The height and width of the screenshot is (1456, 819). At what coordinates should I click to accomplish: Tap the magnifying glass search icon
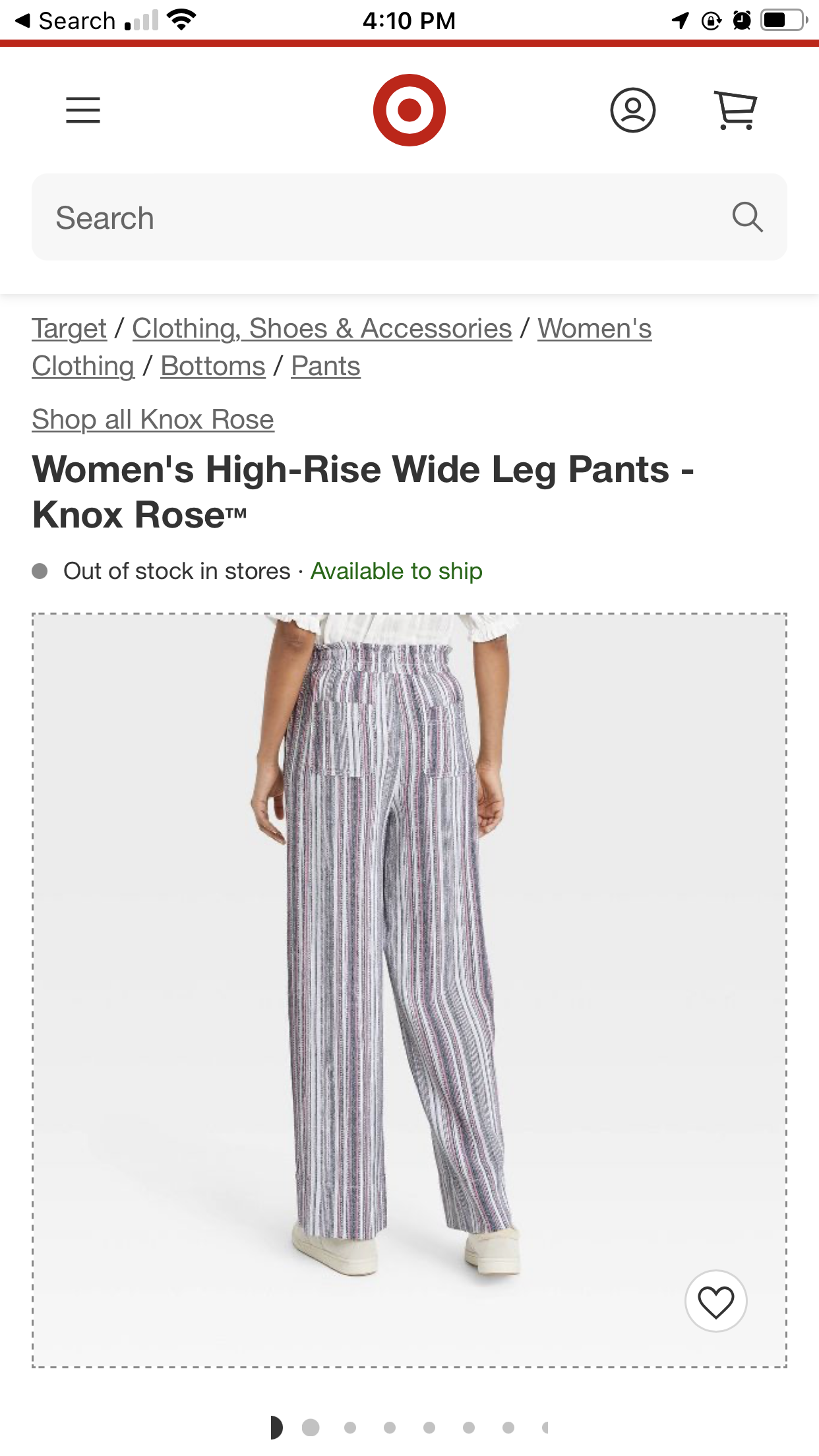748,217
